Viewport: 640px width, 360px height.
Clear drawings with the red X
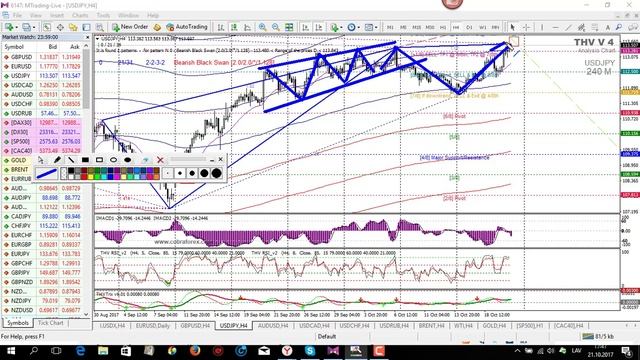click(x=160, y=160)
